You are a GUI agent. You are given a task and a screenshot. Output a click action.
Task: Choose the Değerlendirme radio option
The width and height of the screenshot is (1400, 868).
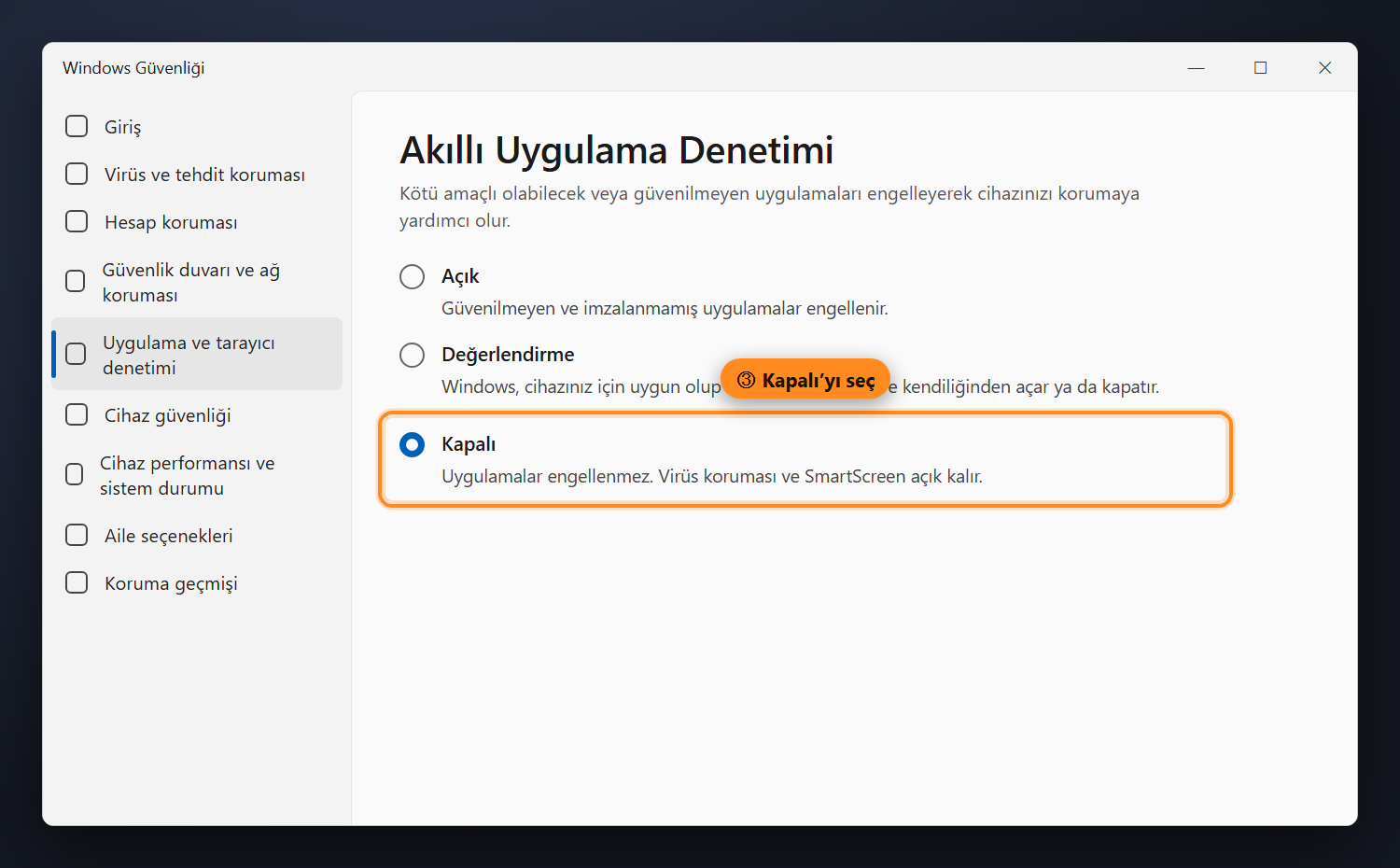coord(412,355)
